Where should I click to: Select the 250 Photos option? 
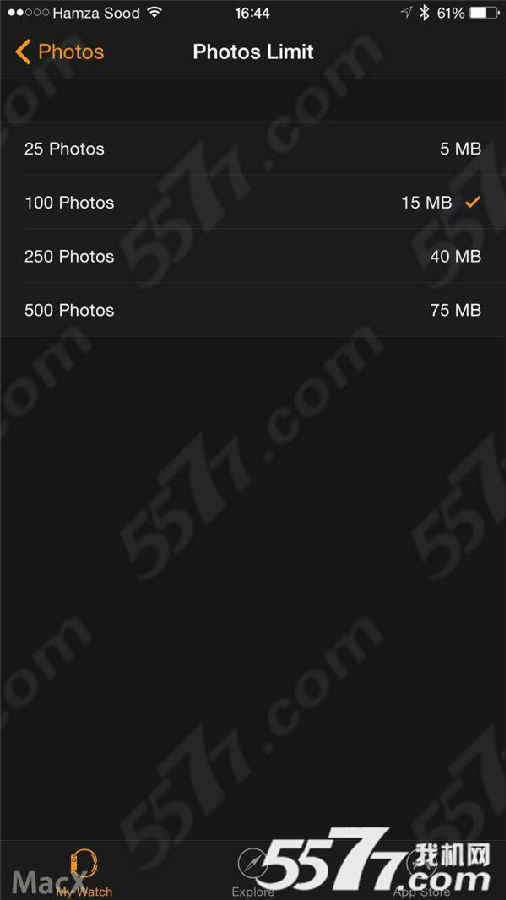point(253,256)
